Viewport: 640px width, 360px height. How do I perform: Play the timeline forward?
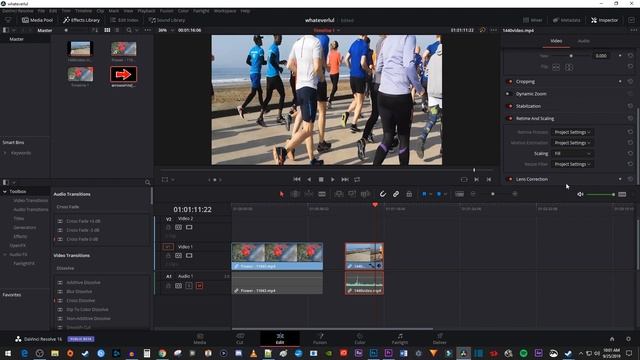(333, 180)
